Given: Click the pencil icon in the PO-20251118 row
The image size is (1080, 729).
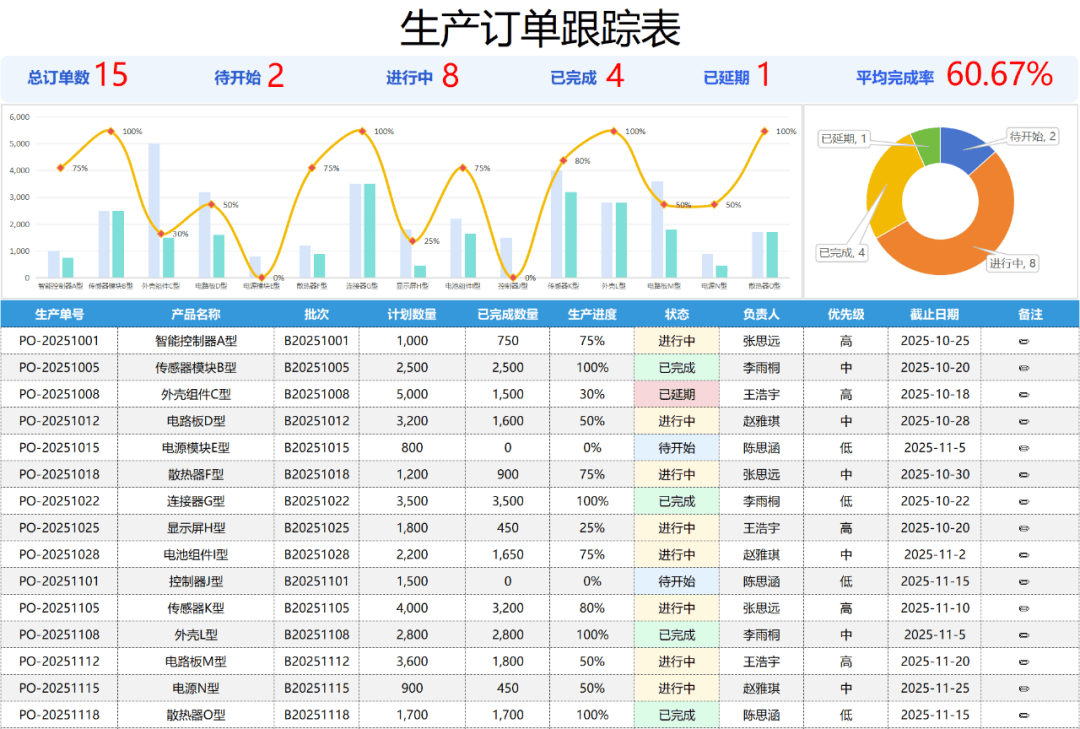Looking at the screenshot, I should coord(1023,715).
